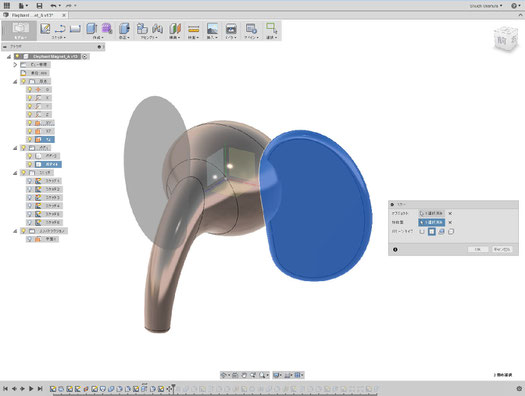This screenshot has width=525, height=396.
Task: Open the Modify menu dropdown label
Action: tap(124, 37)
